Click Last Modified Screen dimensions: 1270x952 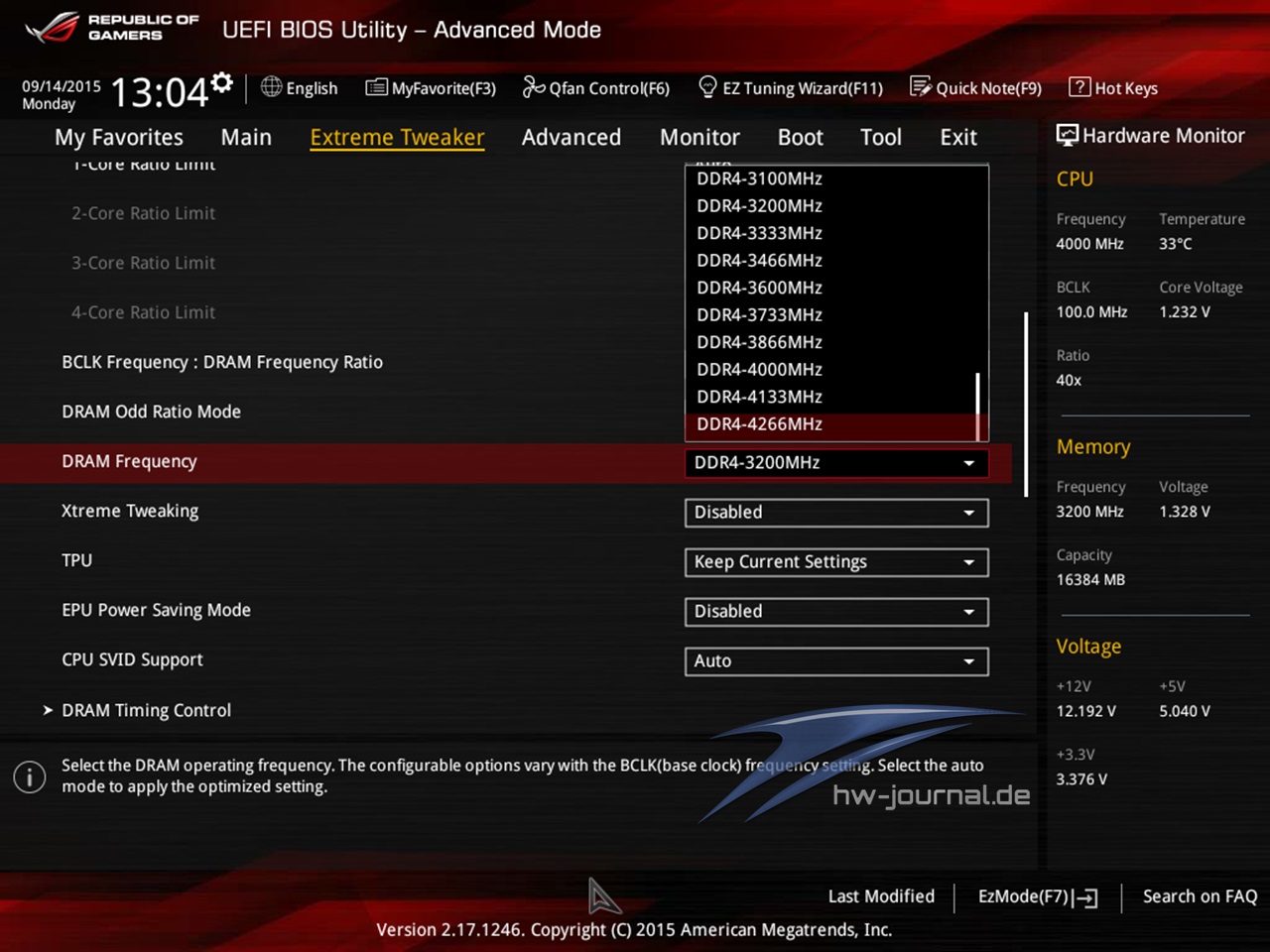point(881,896)
